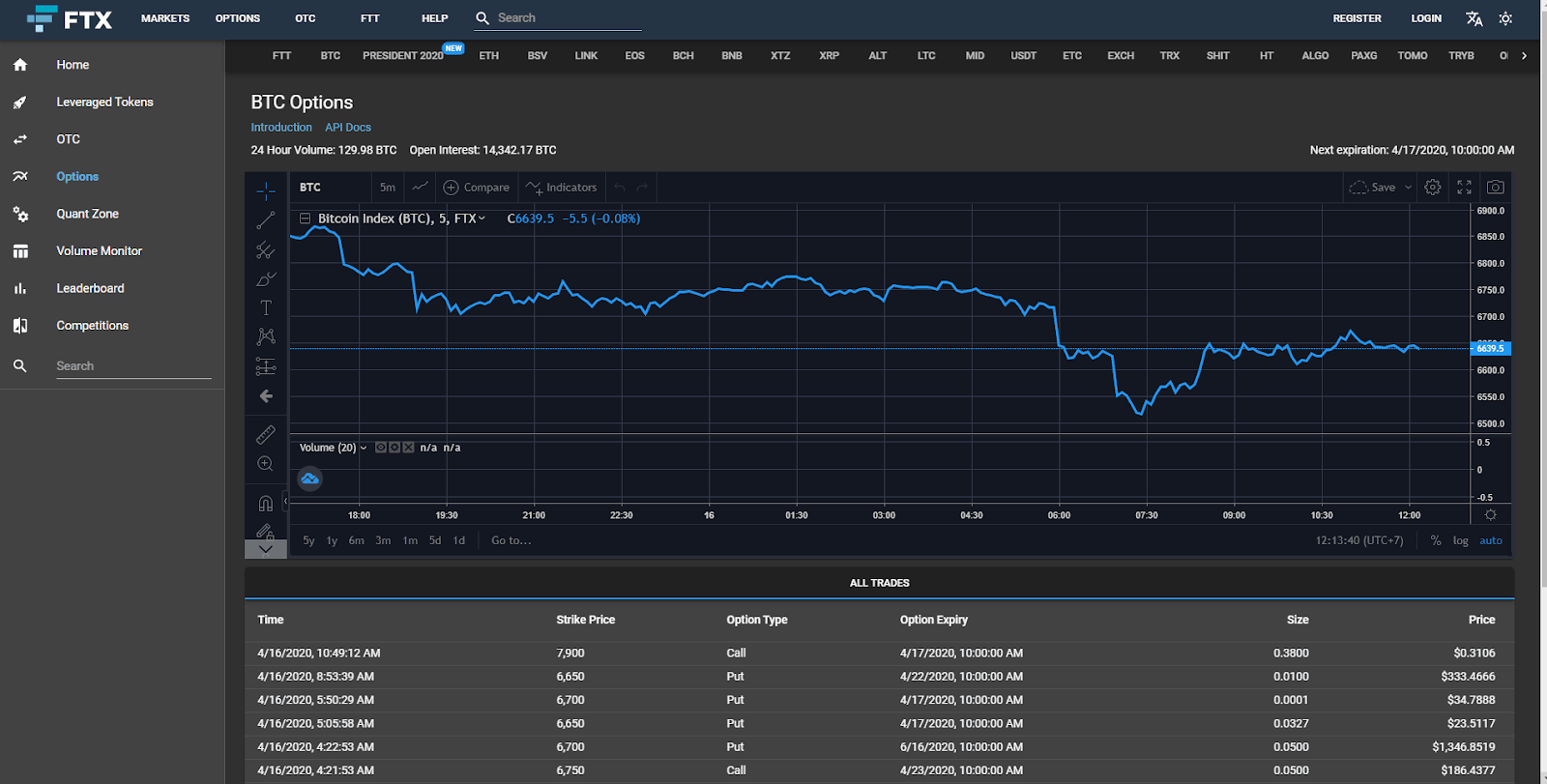Viewport: 1547px width, 784px height.
Task: Click the language translate icon
Action: [x=1474, y=18]
